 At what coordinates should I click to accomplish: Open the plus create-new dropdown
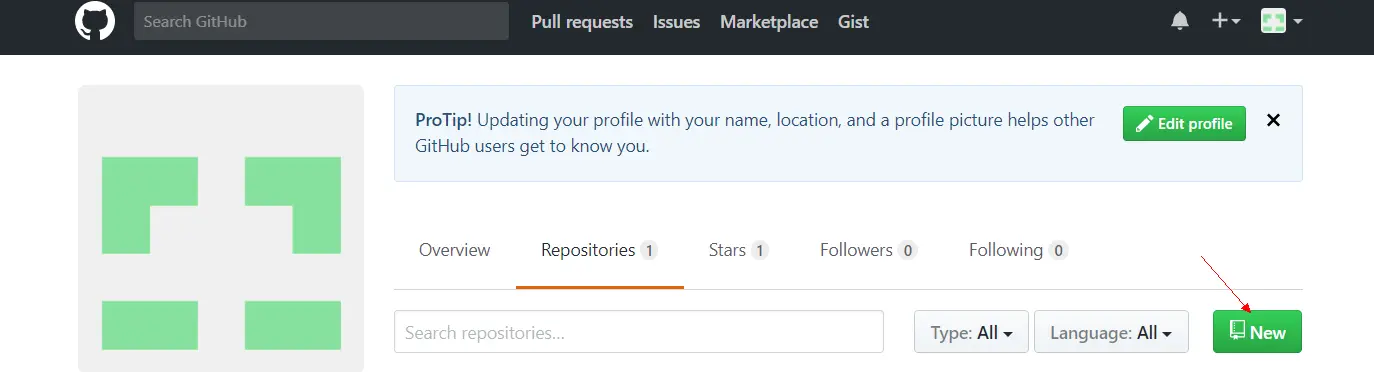(x=1226, y=21)
